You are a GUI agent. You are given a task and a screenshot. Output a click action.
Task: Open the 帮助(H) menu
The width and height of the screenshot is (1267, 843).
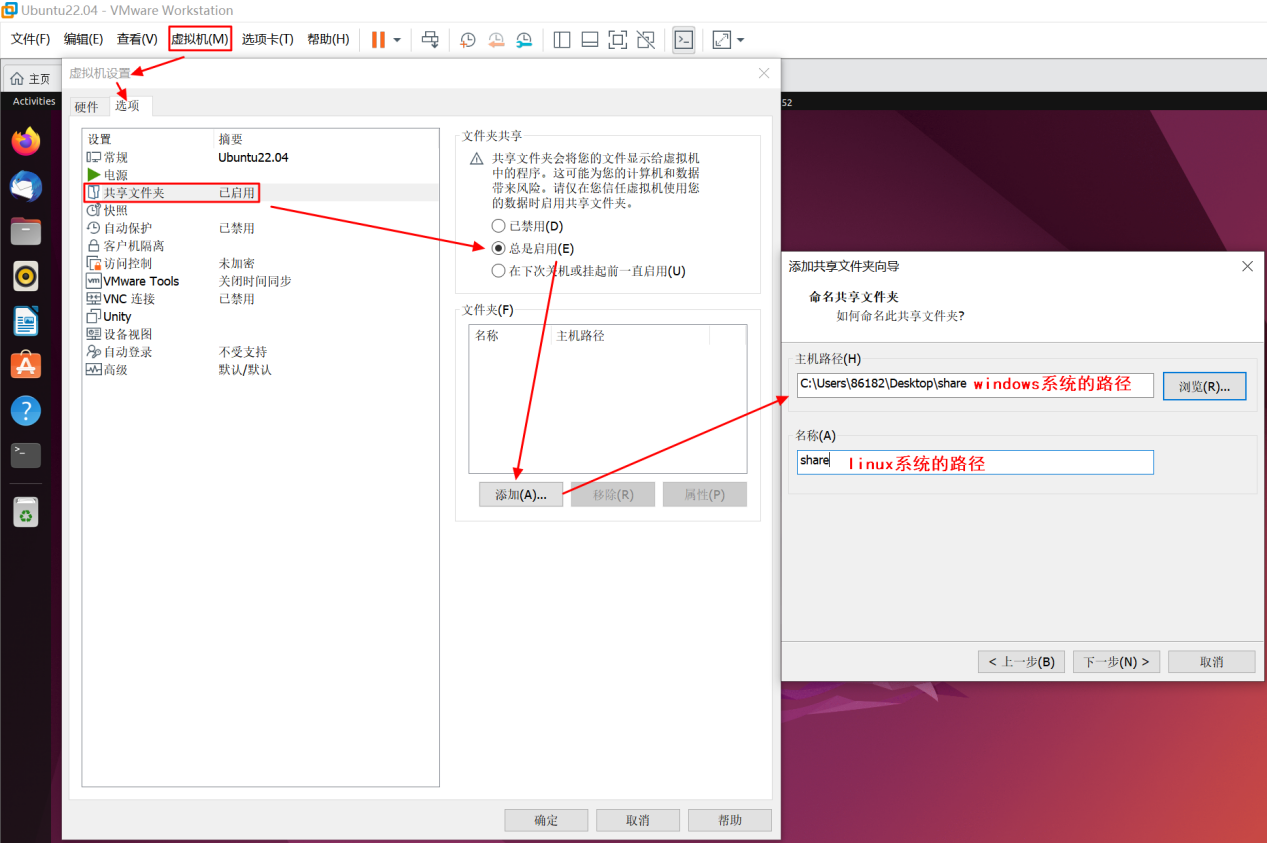tap(328, 39)
